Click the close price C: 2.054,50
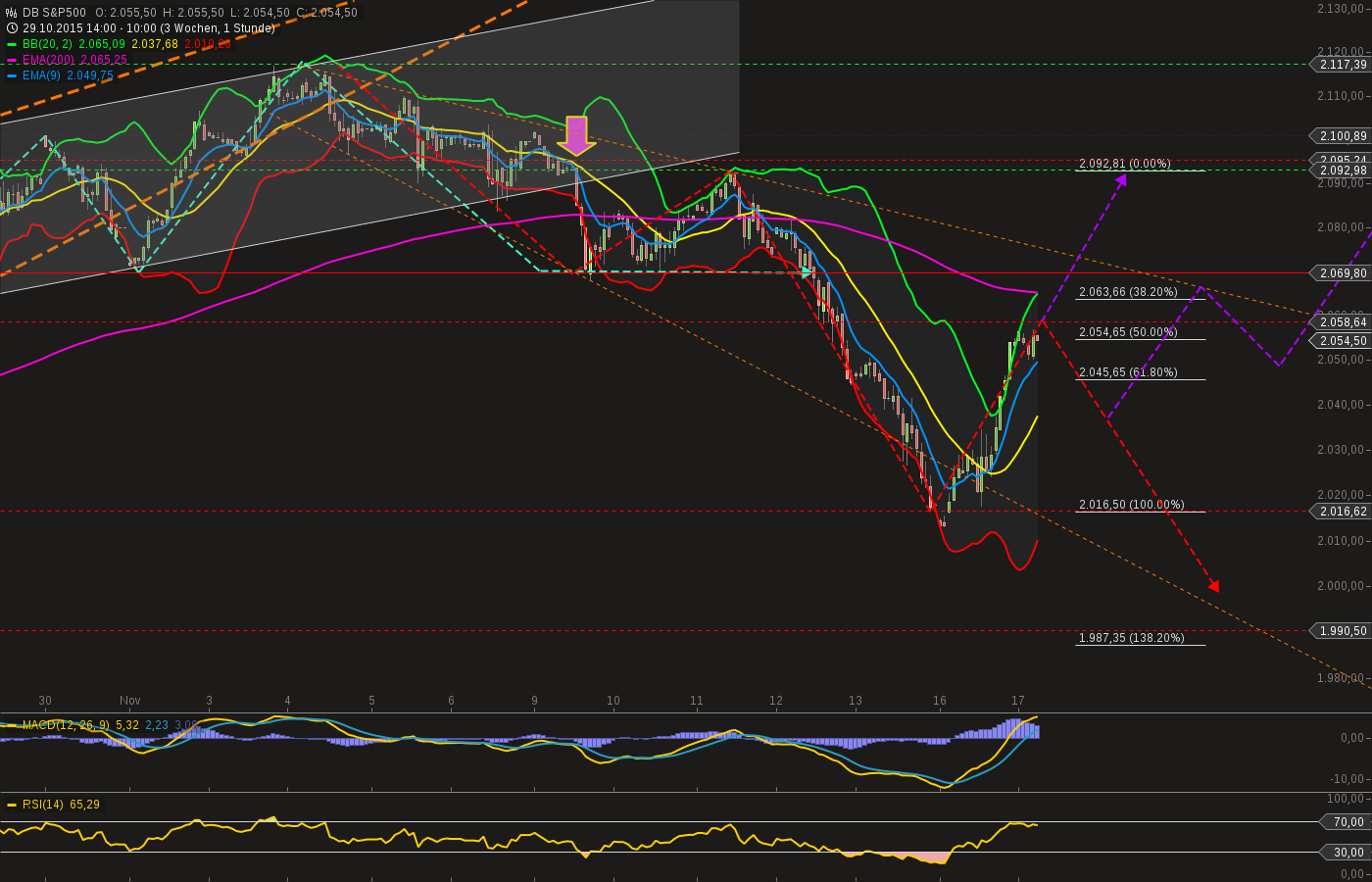This screenshot has height=882, width=1372. point(326,13)
